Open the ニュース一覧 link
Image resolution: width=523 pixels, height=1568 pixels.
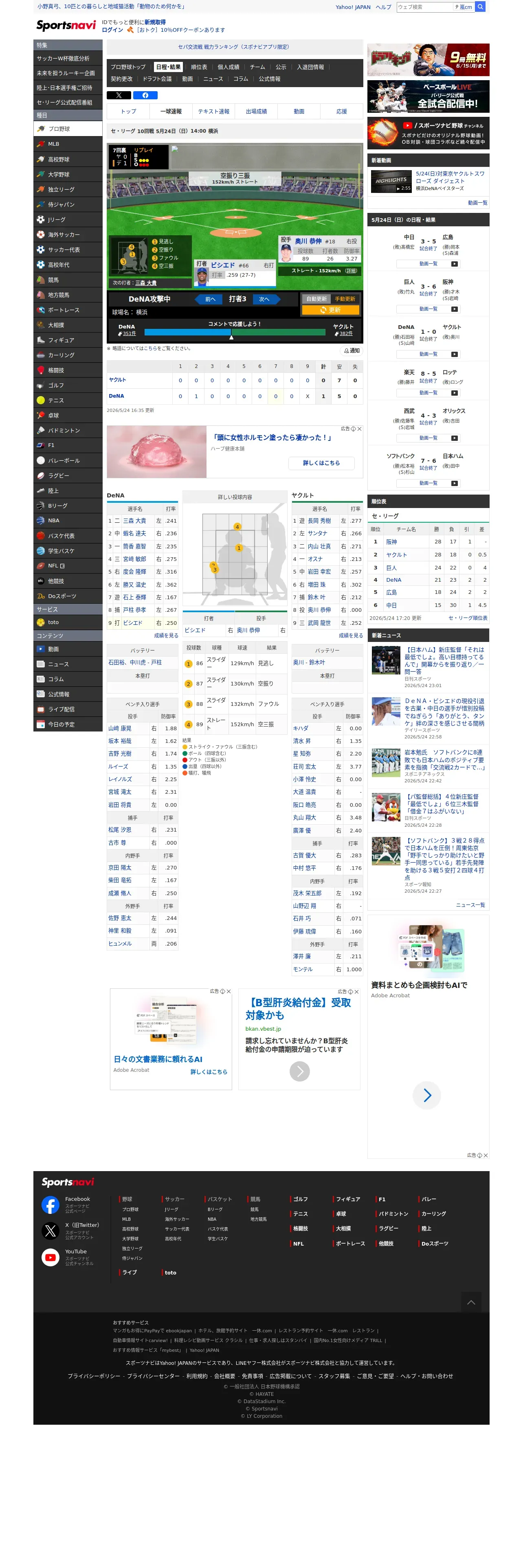coord(470,905)
